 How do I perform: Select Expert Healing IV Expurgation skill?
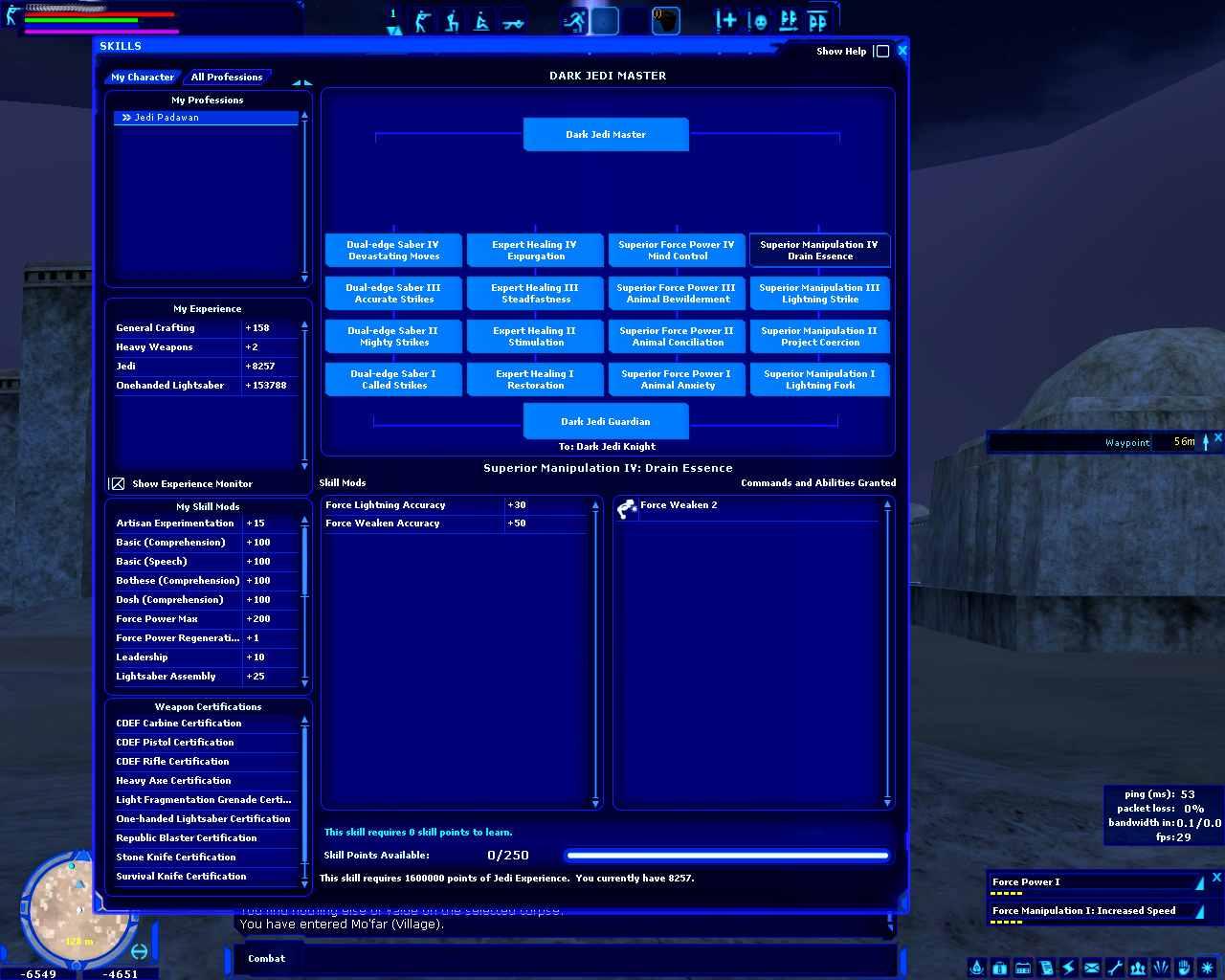point(535,251)
